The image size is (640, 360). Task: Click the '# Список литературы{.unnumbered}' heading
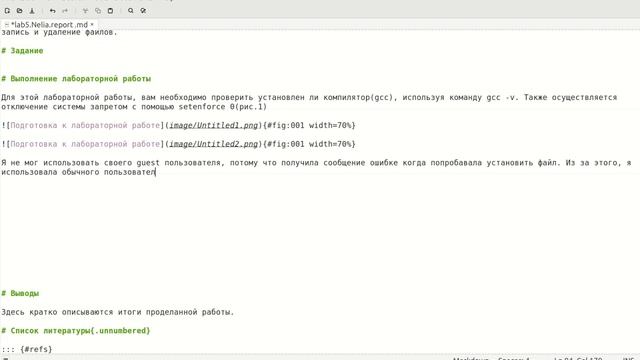point(76,331)
